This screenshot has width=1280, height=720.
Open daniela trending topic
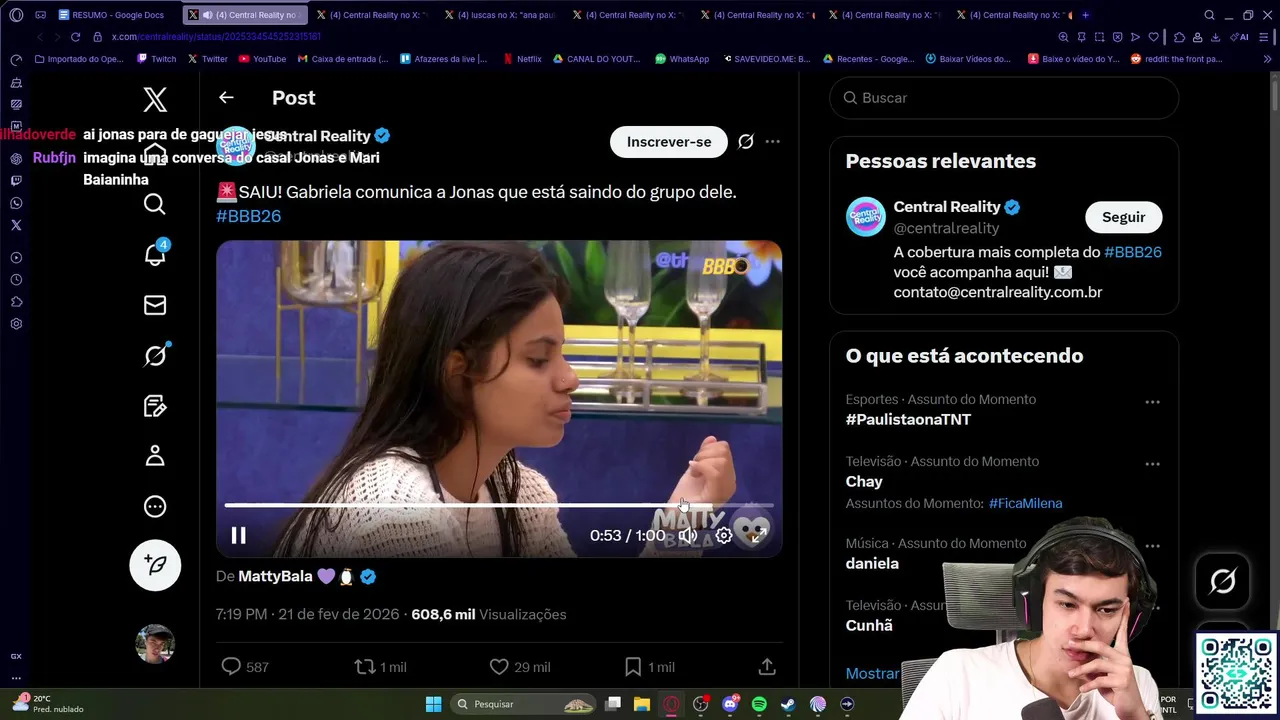coord(872,564)
